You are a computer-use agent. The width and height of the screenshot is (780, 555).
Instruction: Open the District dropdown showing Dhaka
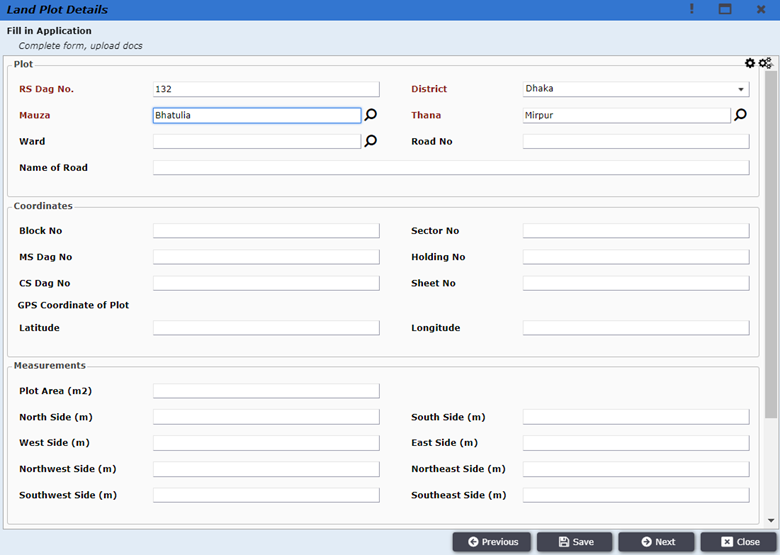pyautogui.click(x=636, y=89)
